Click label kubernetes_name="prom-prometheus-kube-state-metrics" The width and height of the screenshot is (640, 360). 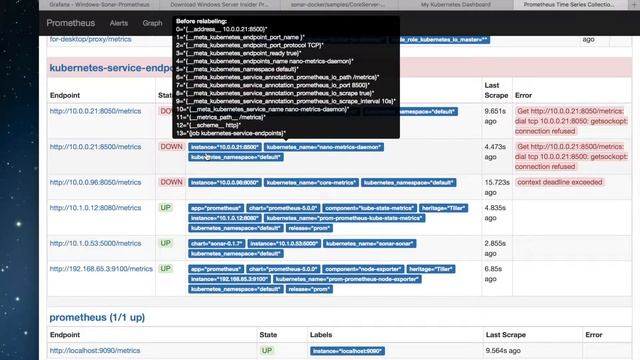pyautogui.click(x=344, y=218)
